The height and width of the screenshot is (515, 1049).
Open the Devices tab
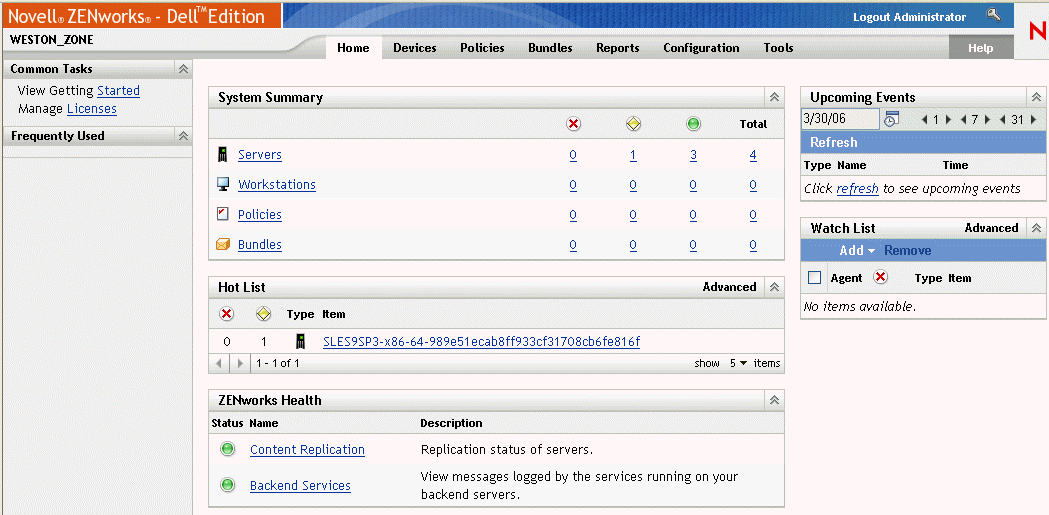pos(415,47)
